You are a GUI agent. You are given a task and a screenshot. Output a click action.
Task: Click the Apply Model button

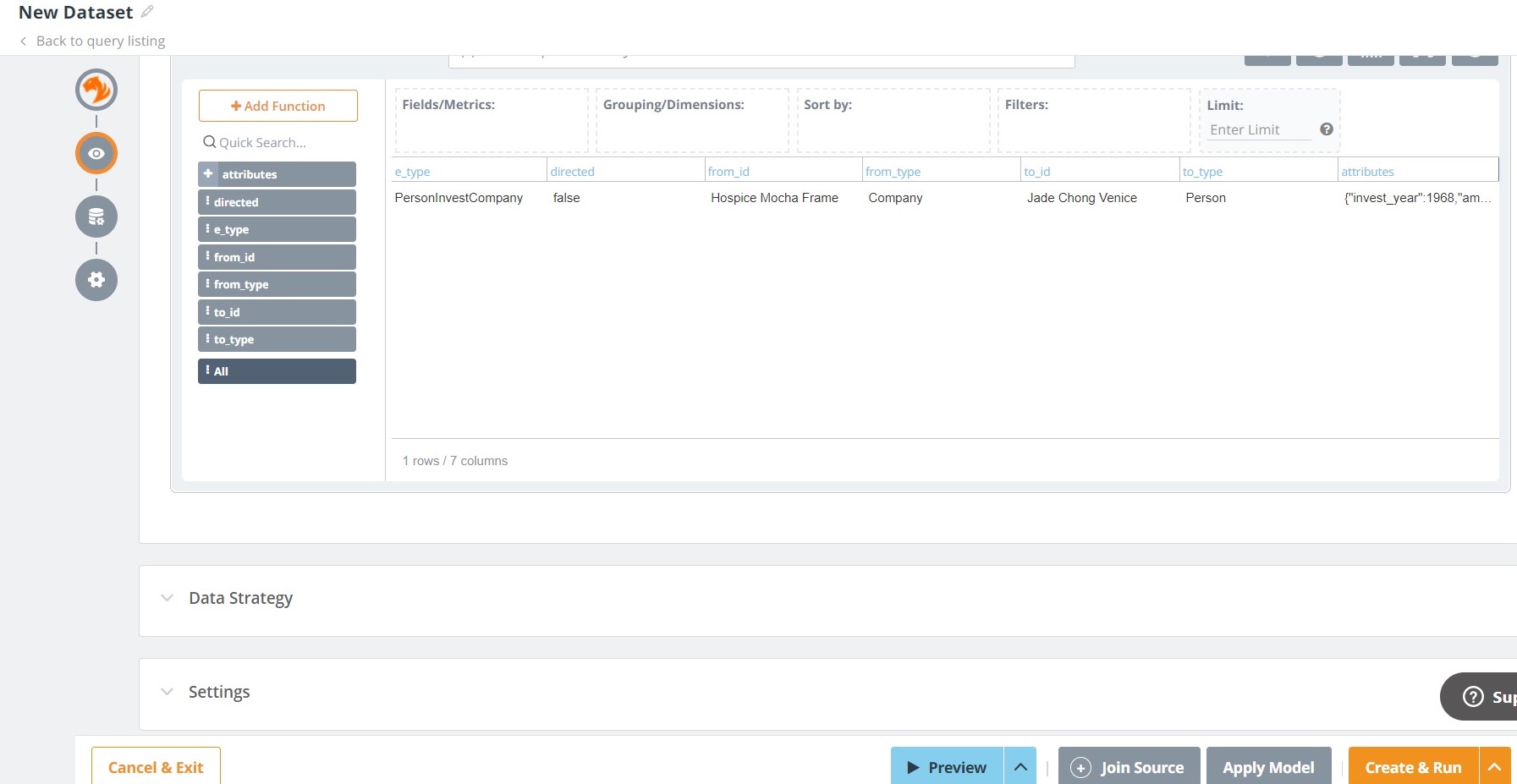click(x=1268, y=767)
